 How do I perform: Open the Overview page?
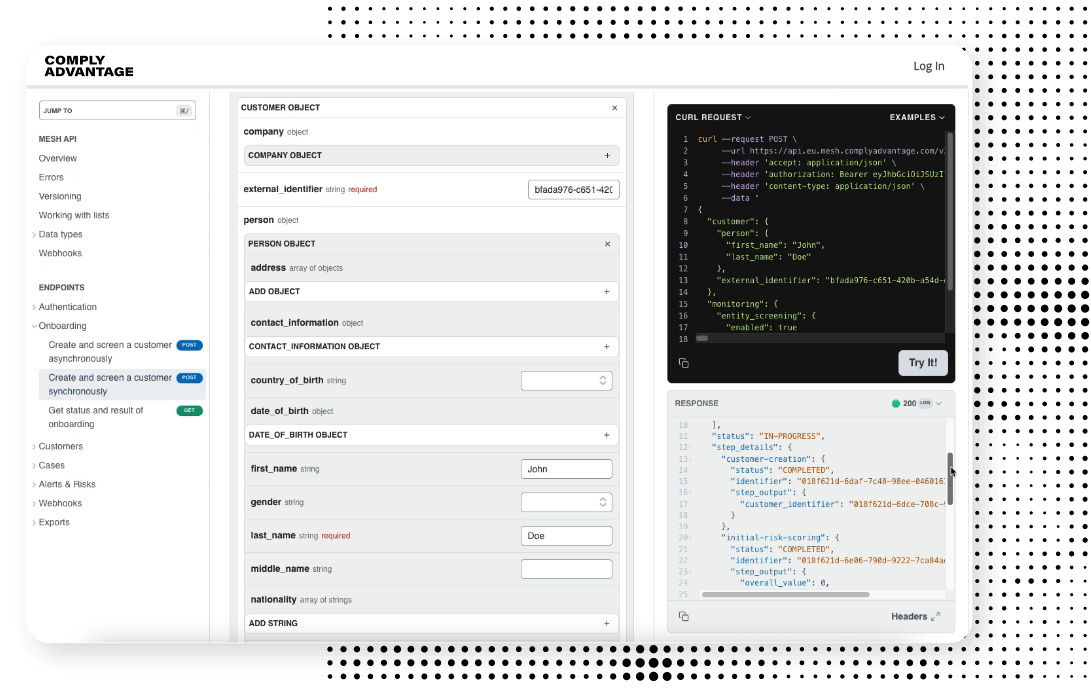[58, 159]
